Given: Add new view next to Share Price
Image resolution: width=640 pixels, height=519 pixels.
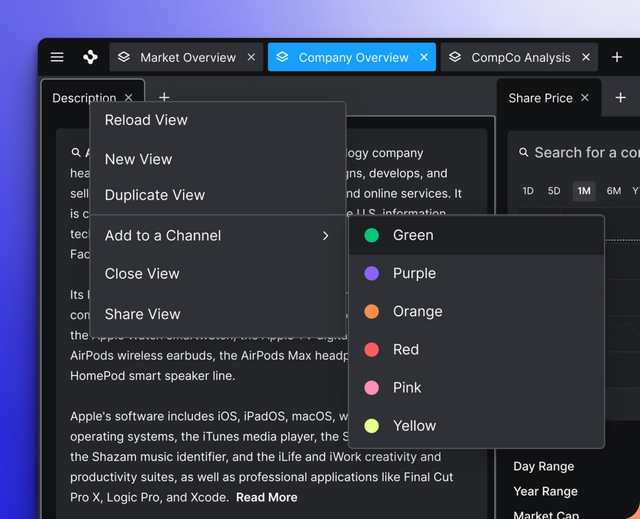Looking at the screenshot, I should pos(620,98).
